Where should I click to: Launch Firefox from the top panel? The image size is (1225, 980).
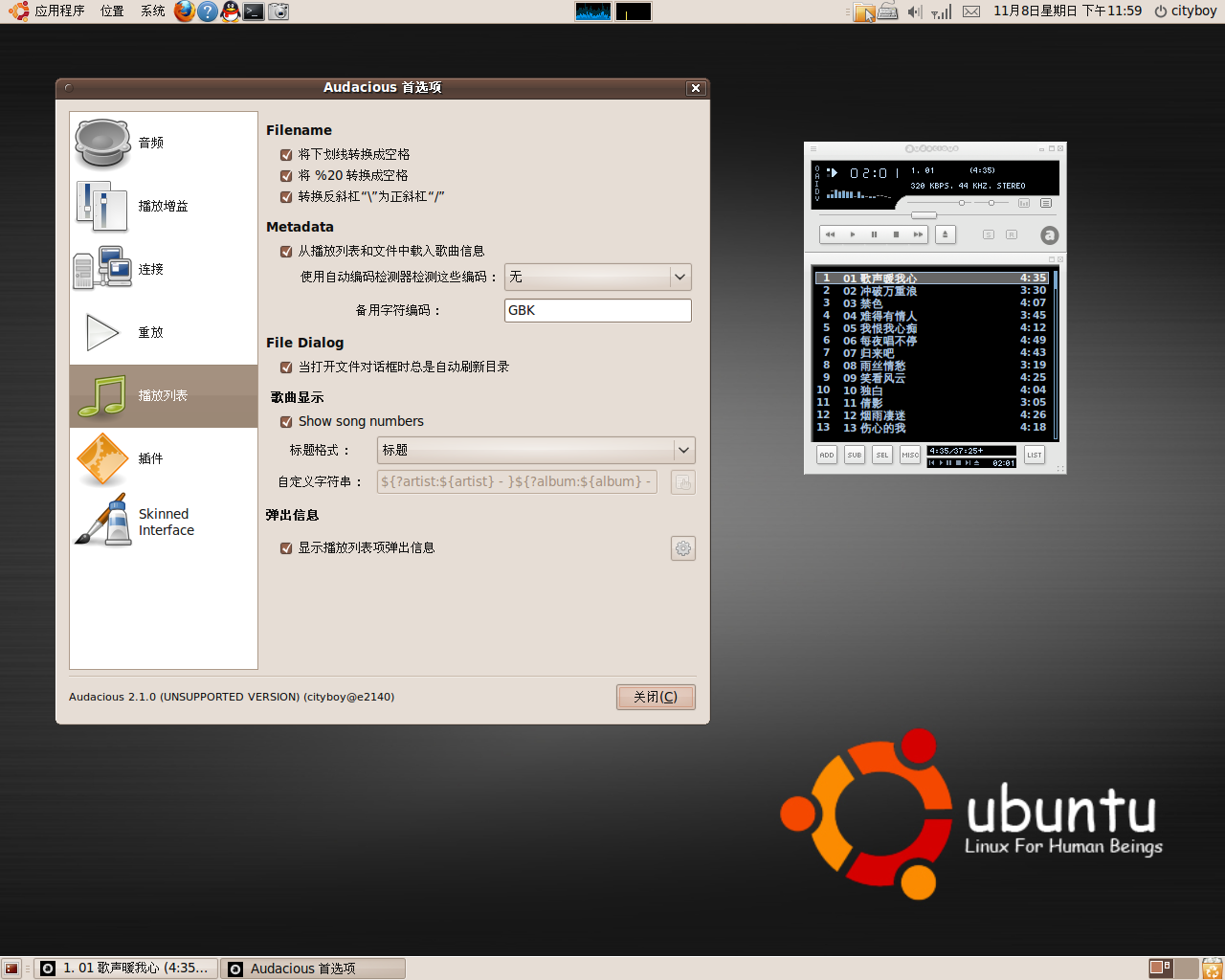tap(185, 11)
